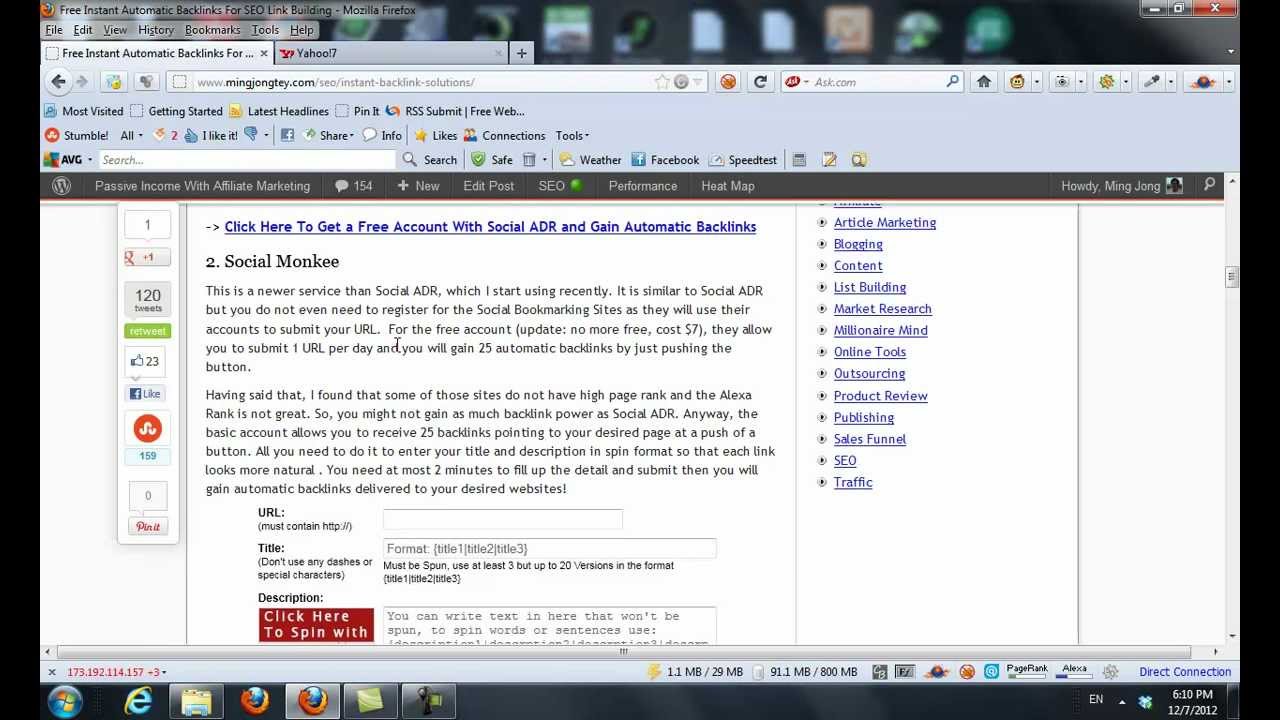
Task: Click 'Click Here To Spin with' red button
Action: (x=316, y=624)
